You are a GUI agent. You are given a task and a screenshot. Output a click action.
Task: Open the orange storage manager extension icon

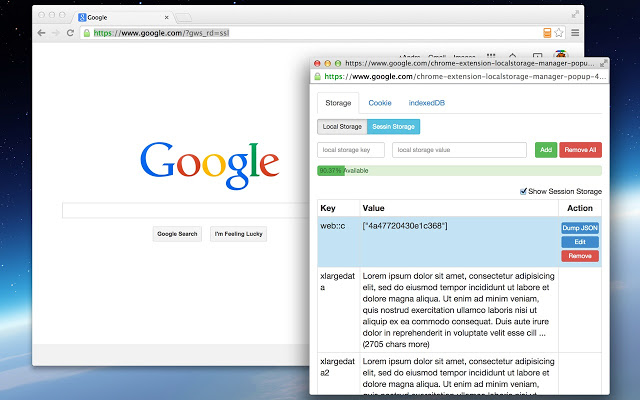[547, 33]
